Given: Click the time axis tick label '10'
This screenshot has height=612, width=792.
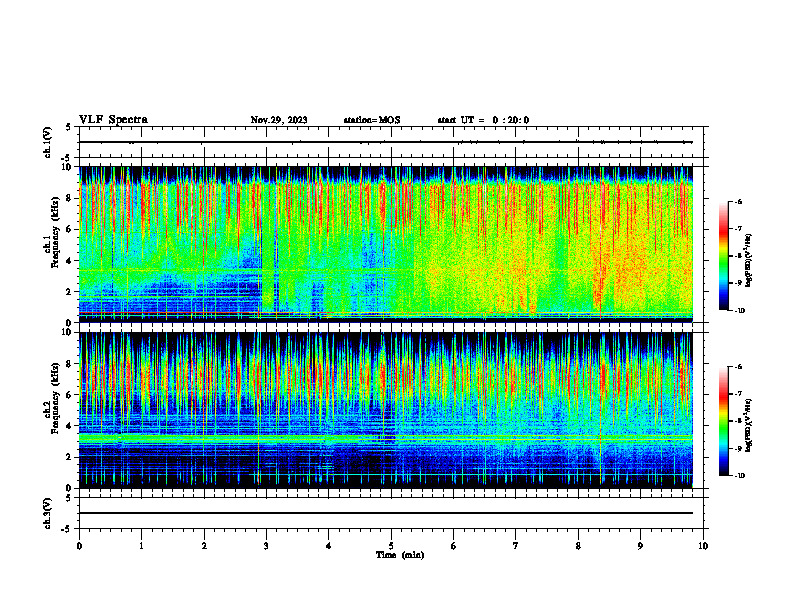Looking at the screenshot, I should 703,546.
